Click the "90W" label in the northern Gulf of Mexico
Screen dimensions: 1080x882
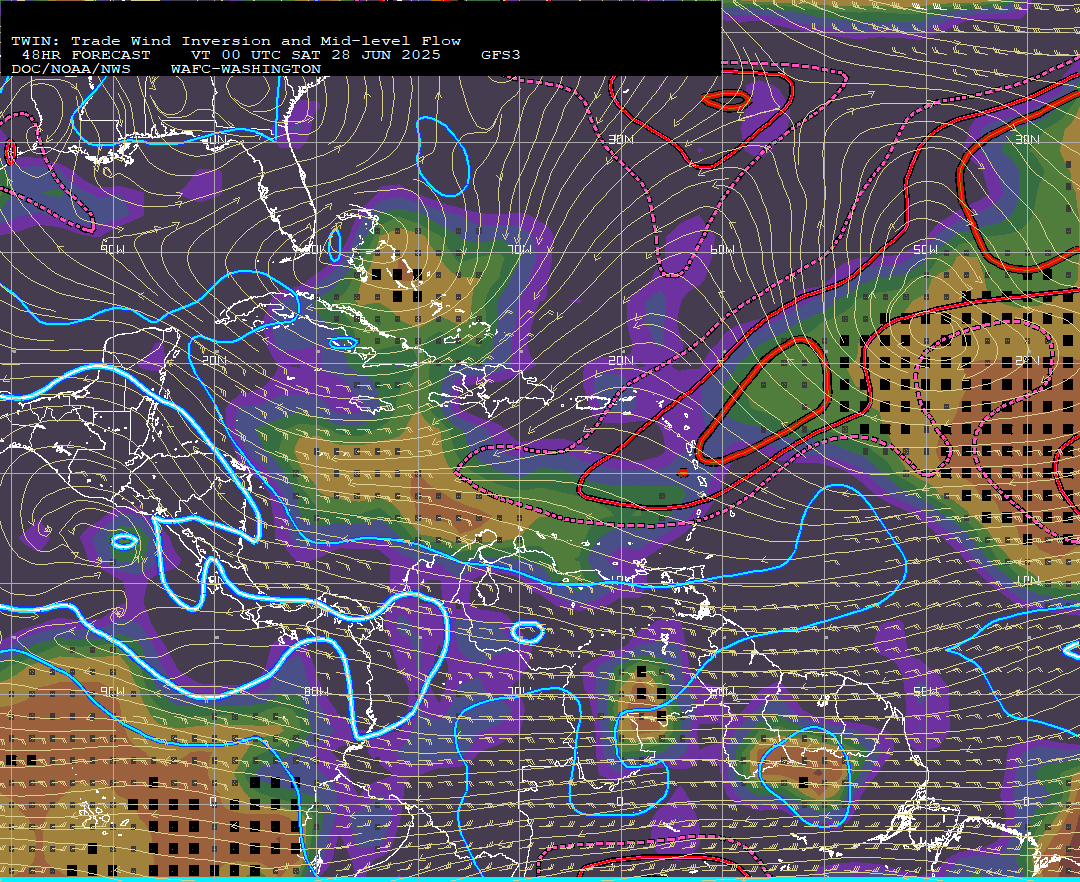pos(113,249)
